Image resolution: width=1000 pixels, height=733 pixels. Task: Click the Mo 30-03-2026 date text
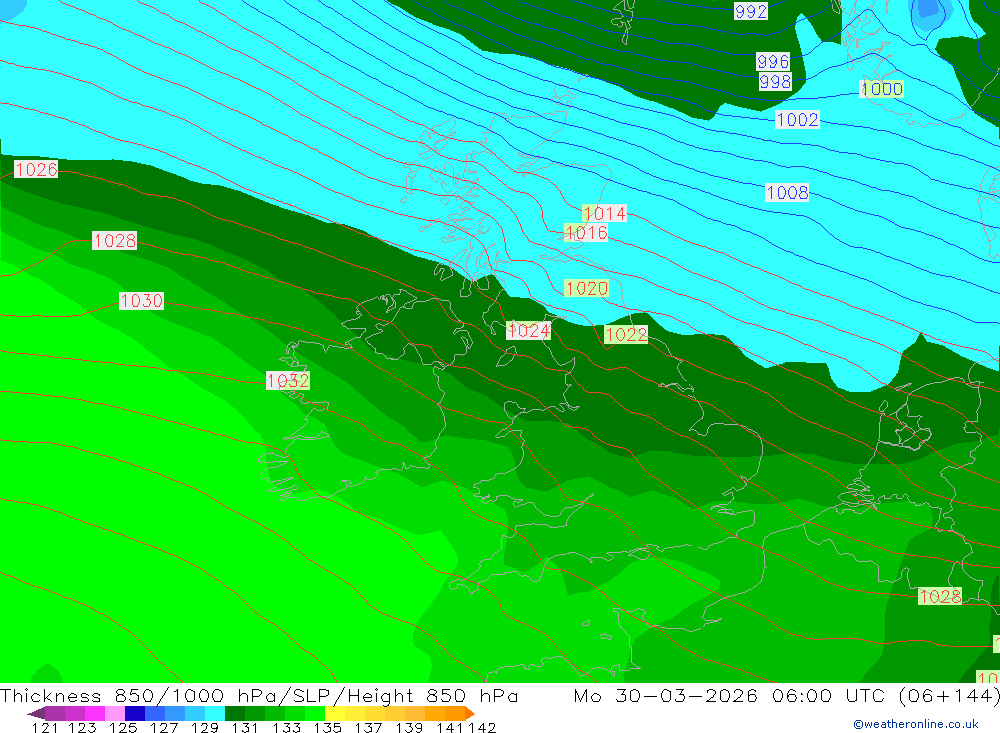(666, 695)
